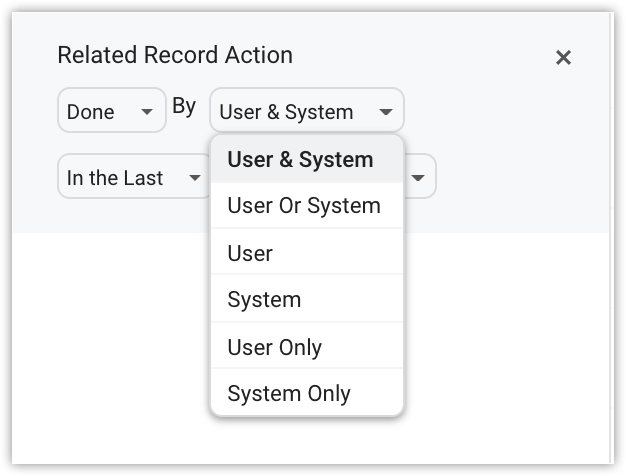Screen dimensions: 626x476
Task: Click the caret arrow beside Done
Action: point(147,111)
